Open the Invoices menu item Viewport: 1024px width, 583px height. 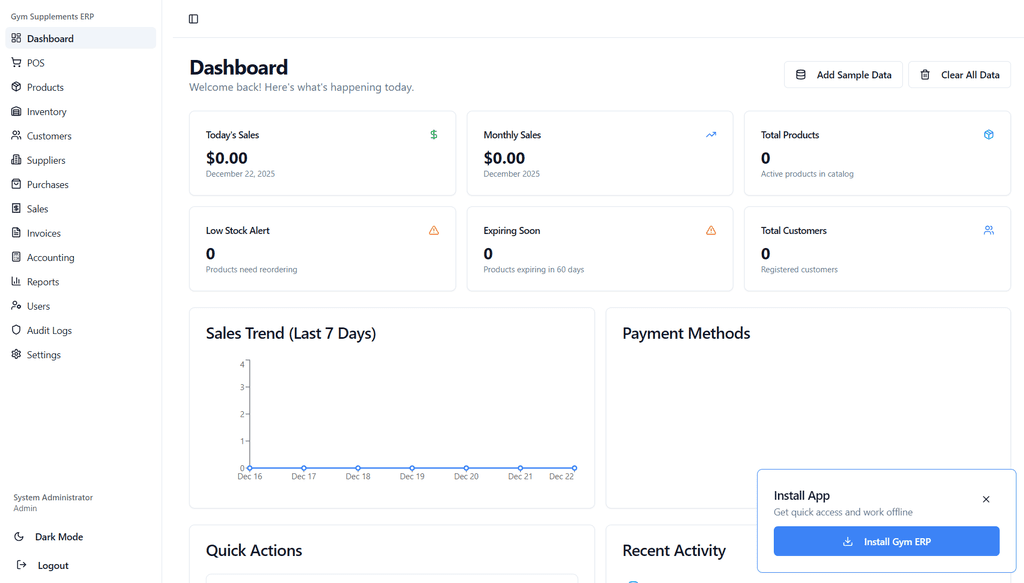click(x=43, y=233)
